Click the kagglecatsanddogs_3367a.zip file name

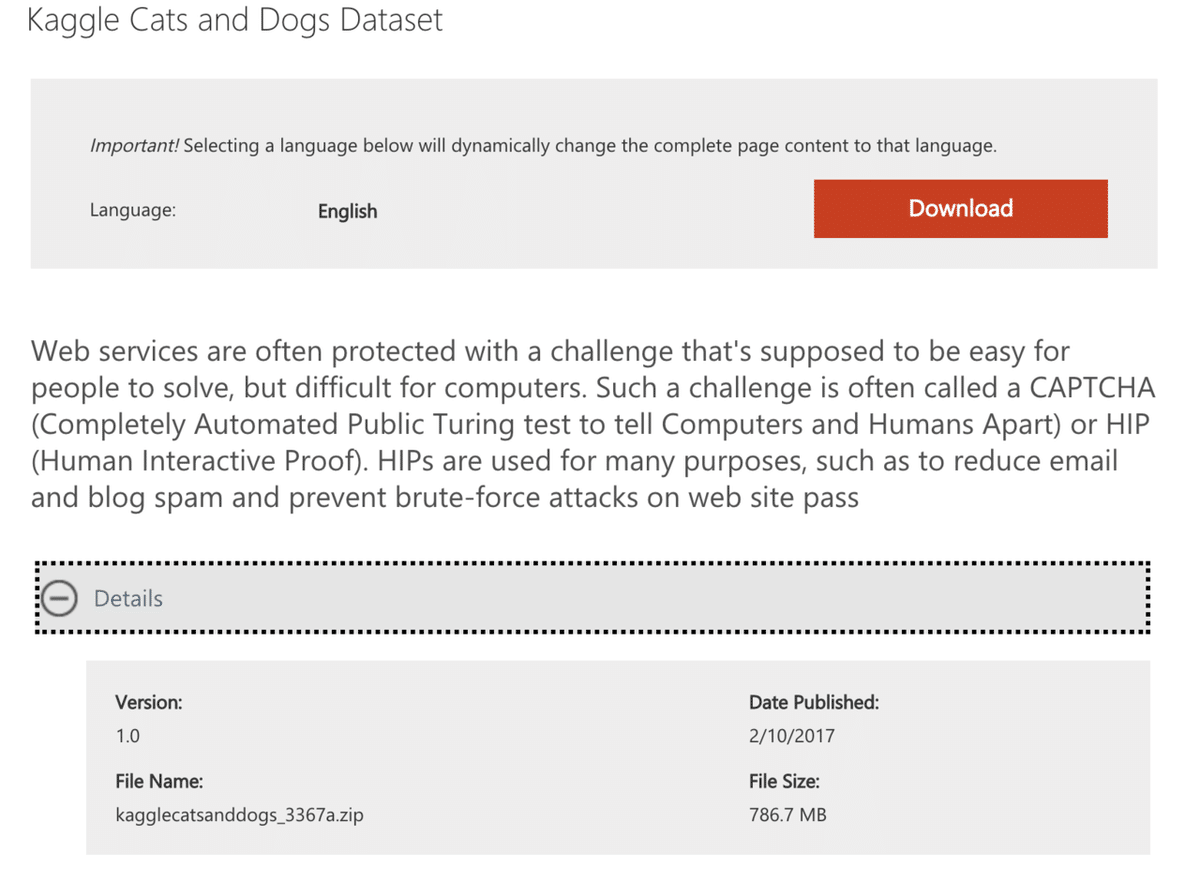(239, 815)
